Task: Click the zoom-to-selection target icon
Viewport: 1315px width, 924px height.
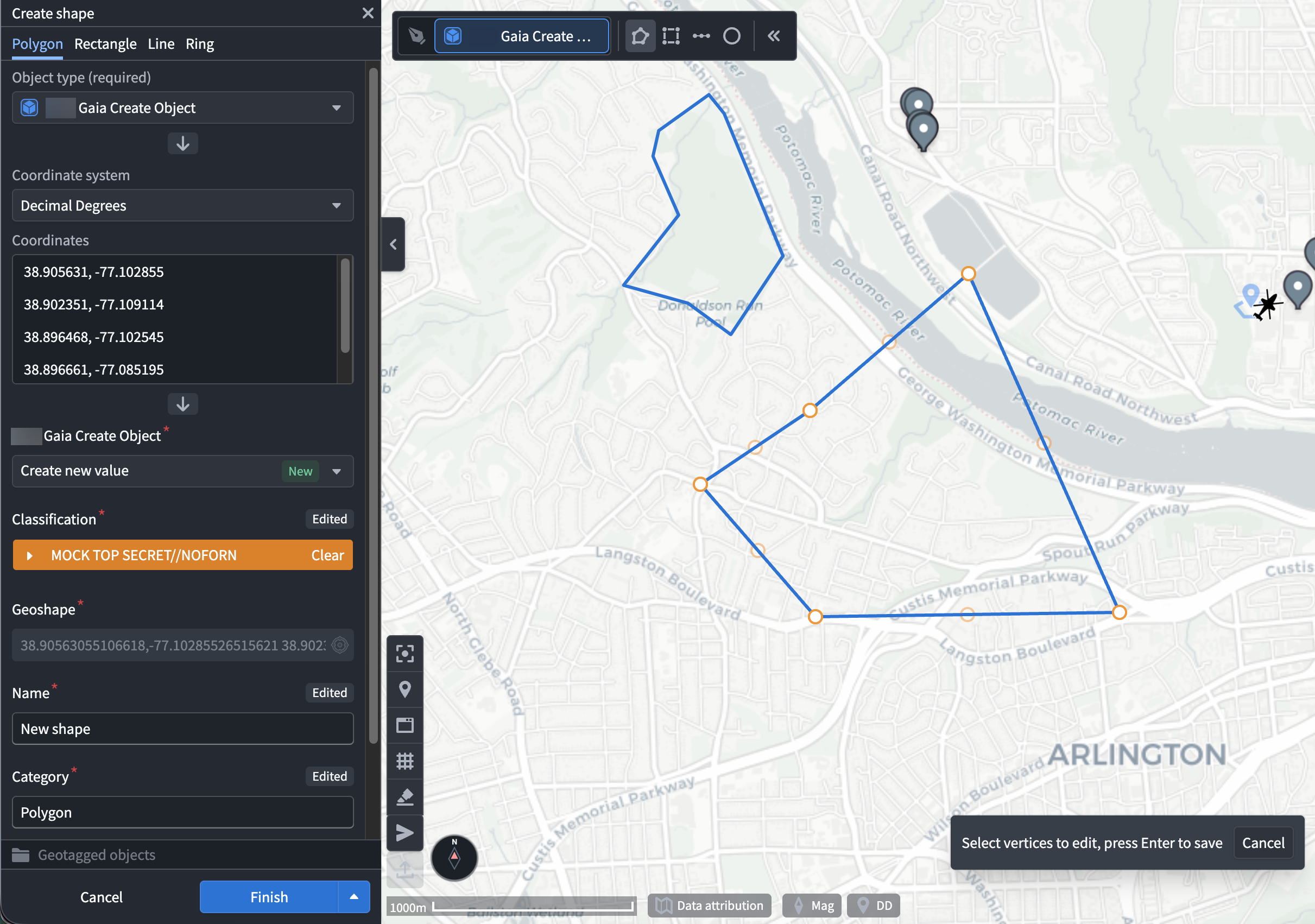Action: 405,654
